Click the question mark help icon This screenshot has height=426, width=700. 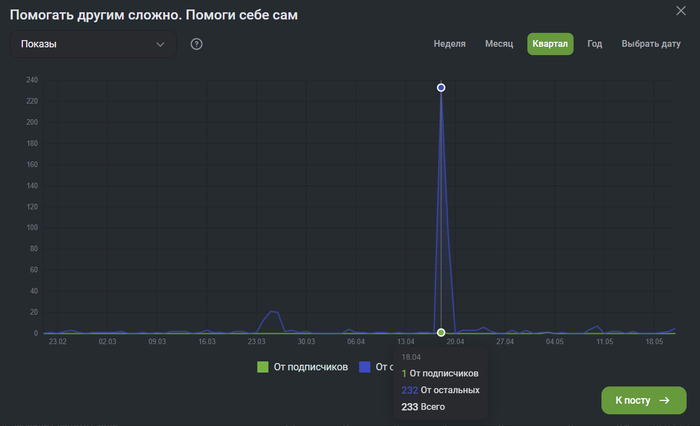197,44
